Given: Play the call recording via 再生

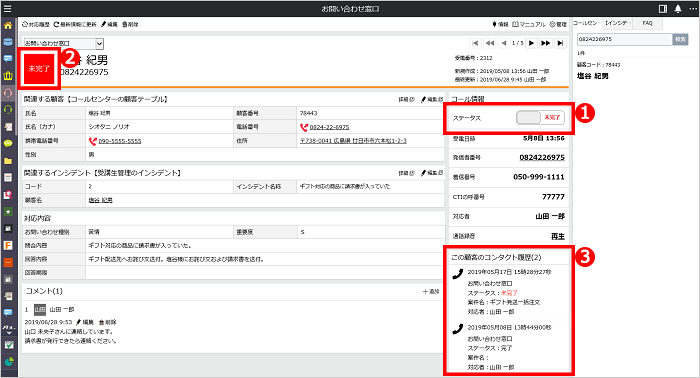Looking at the screenshot, I should click(x=558, y=236).
